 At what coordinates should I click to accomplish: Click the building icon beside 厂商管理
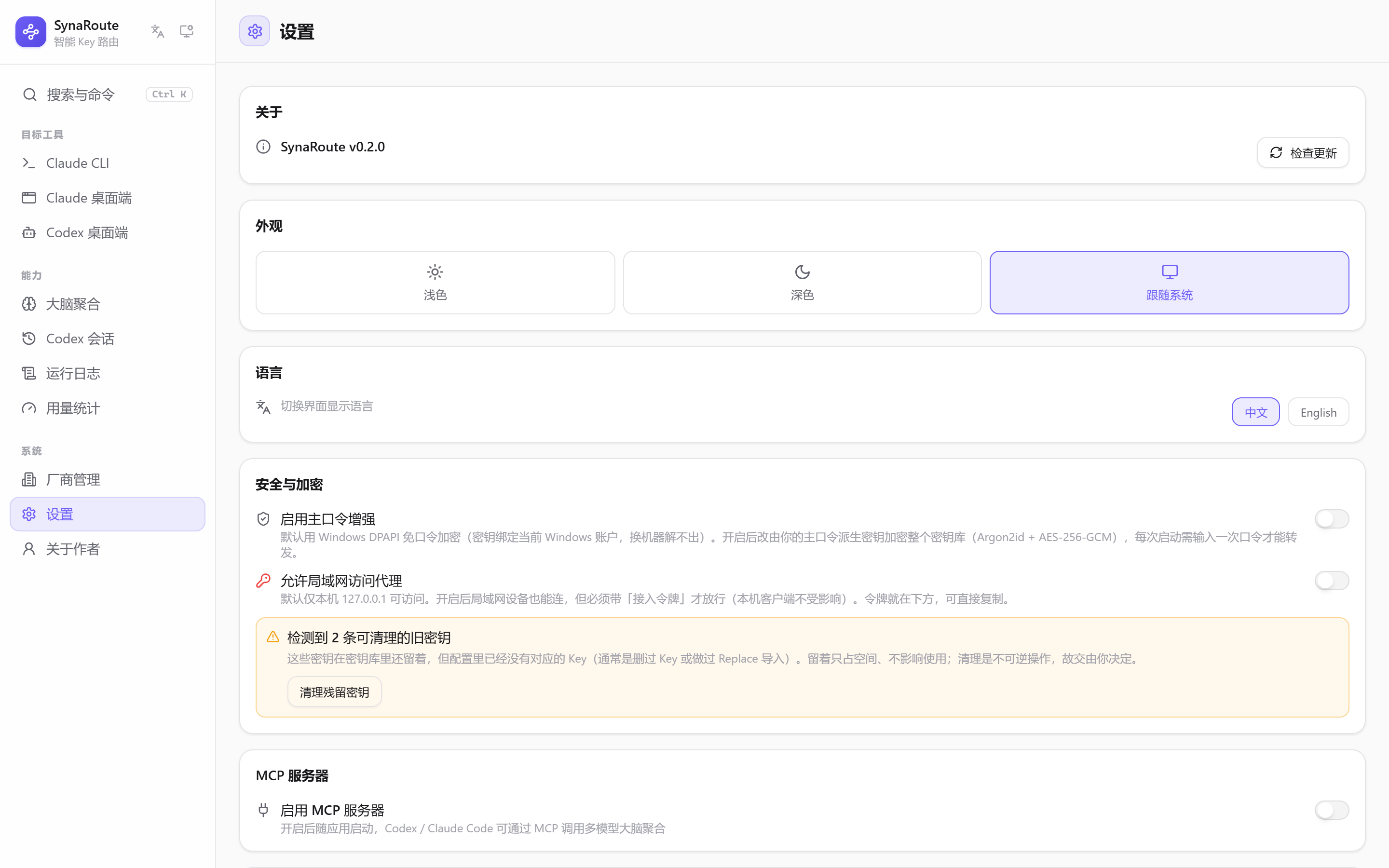(x=29, y=479)
